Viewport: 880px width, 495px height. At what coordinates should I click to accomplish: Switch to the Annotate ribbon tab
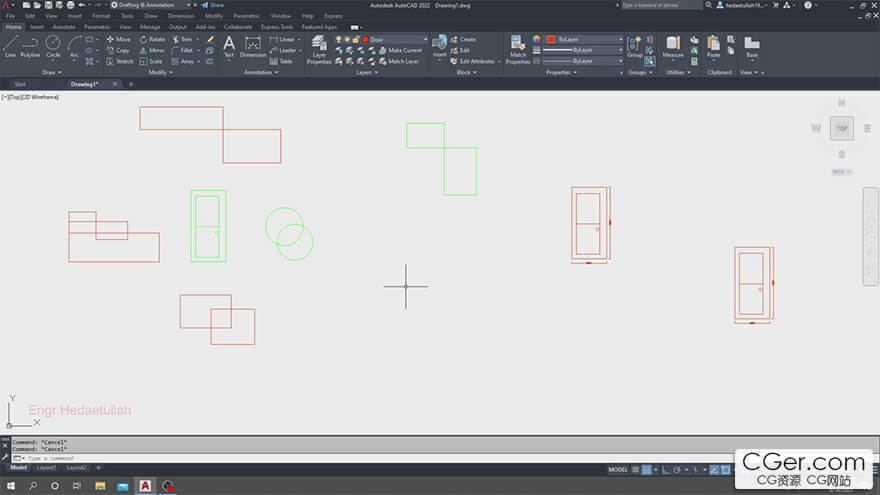(64, 27)
